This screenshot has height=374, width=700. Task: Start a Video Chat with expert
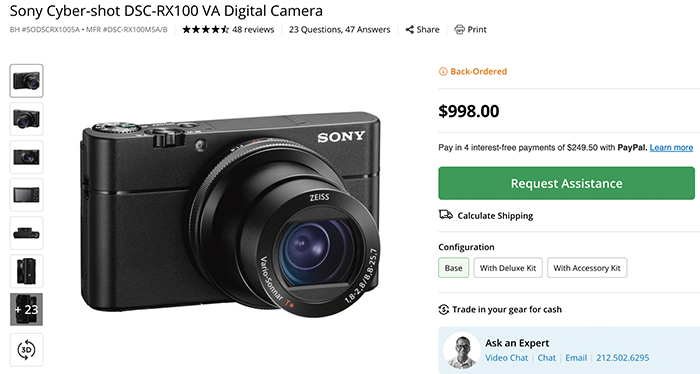click(x=506, y=358)
